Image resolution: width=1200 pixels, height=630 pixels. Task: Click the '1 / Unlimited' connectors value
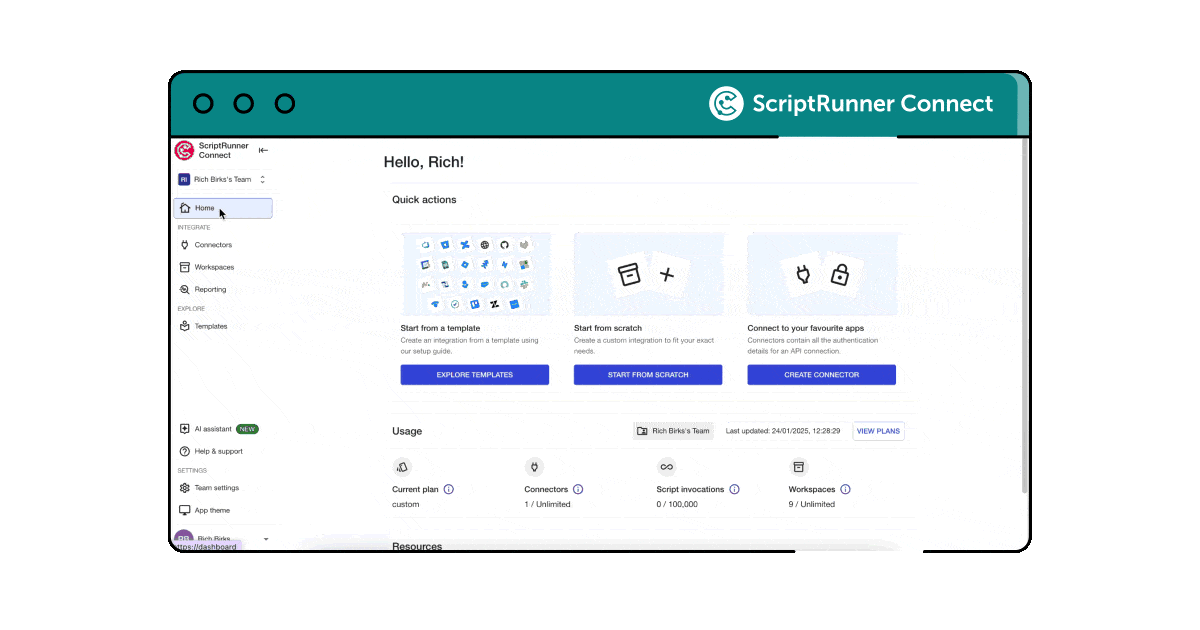[x=547, y=504]
